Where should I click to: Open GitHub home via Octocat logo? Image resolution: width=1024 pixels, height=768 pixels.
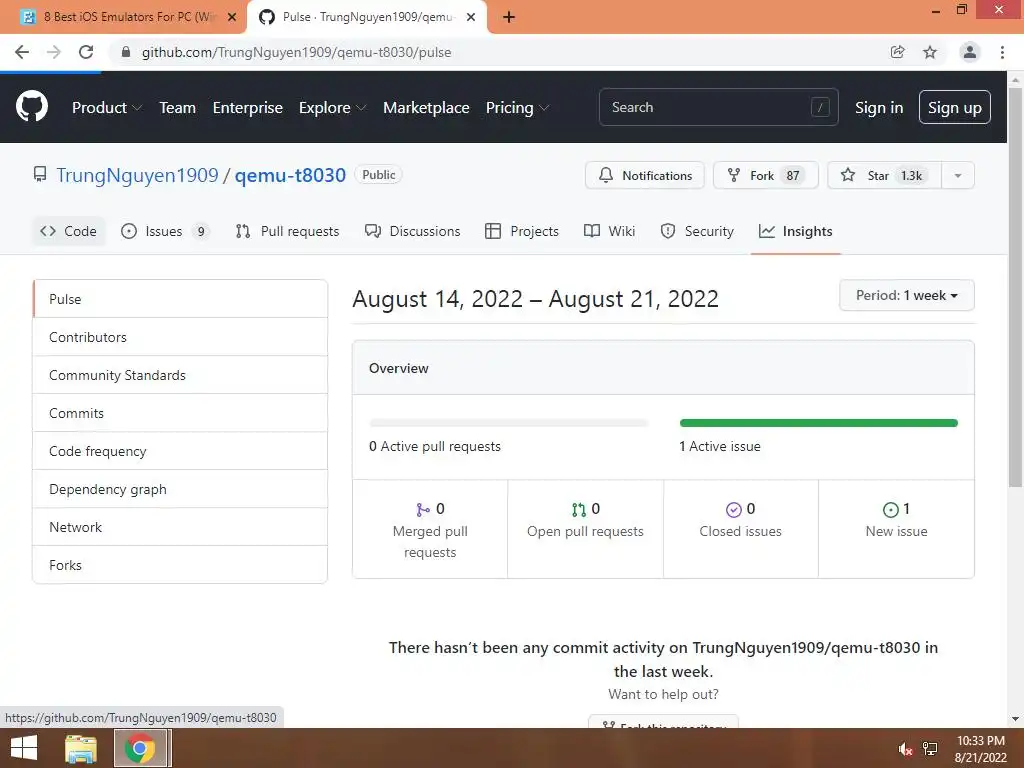point(31,107)
